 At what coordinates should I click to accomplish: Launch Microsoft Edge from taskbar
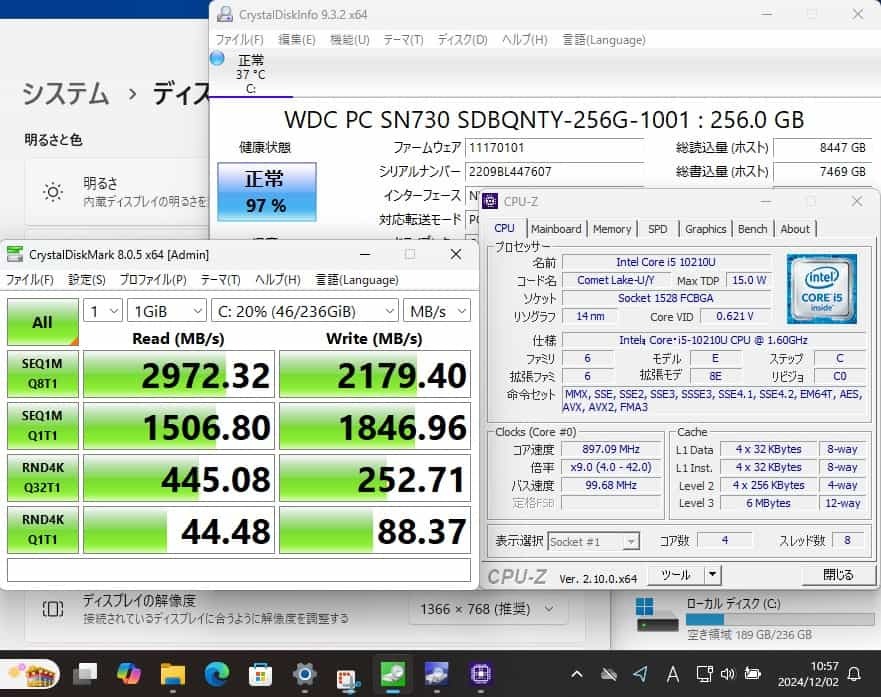coord(216,673)
